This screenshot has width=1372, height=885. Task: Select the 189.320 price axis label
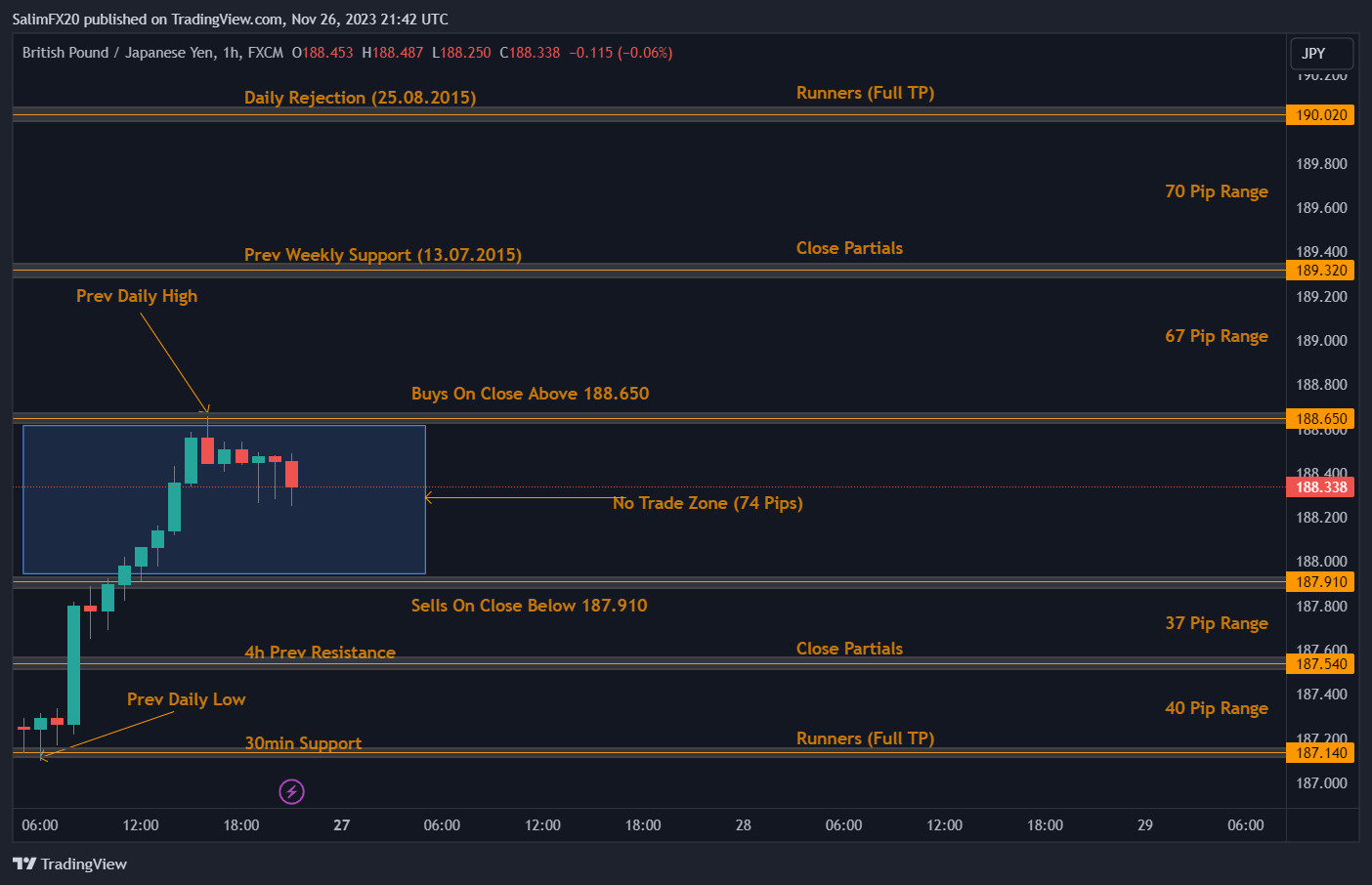coord(1320,271)
